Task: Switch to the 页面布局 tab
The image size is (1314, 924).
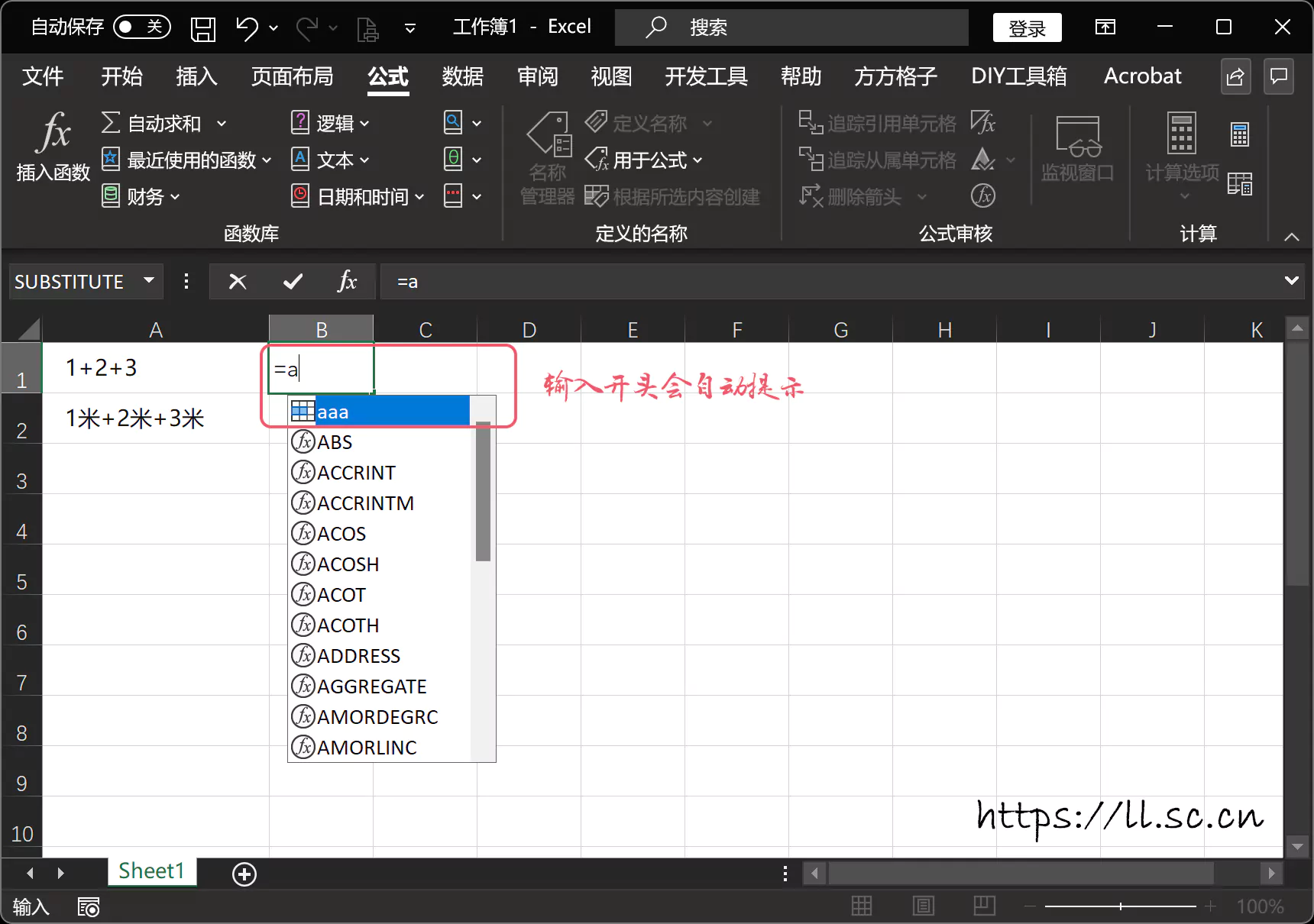Action: (292, 76)
